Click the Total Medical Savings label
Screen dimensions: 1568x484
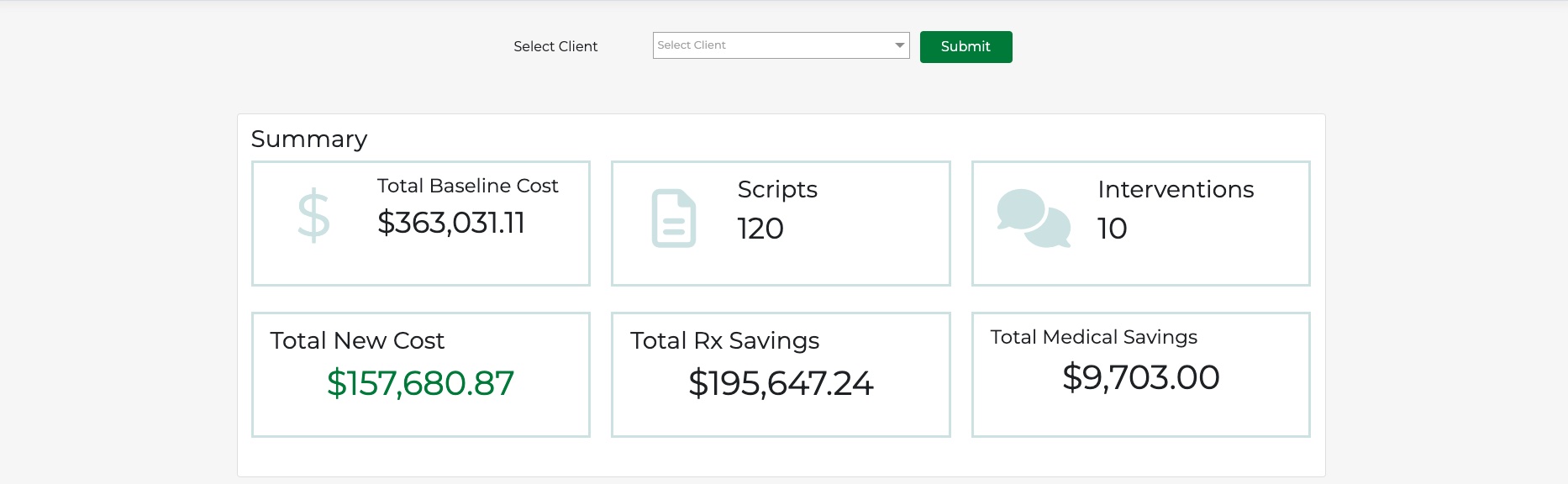1093,337
